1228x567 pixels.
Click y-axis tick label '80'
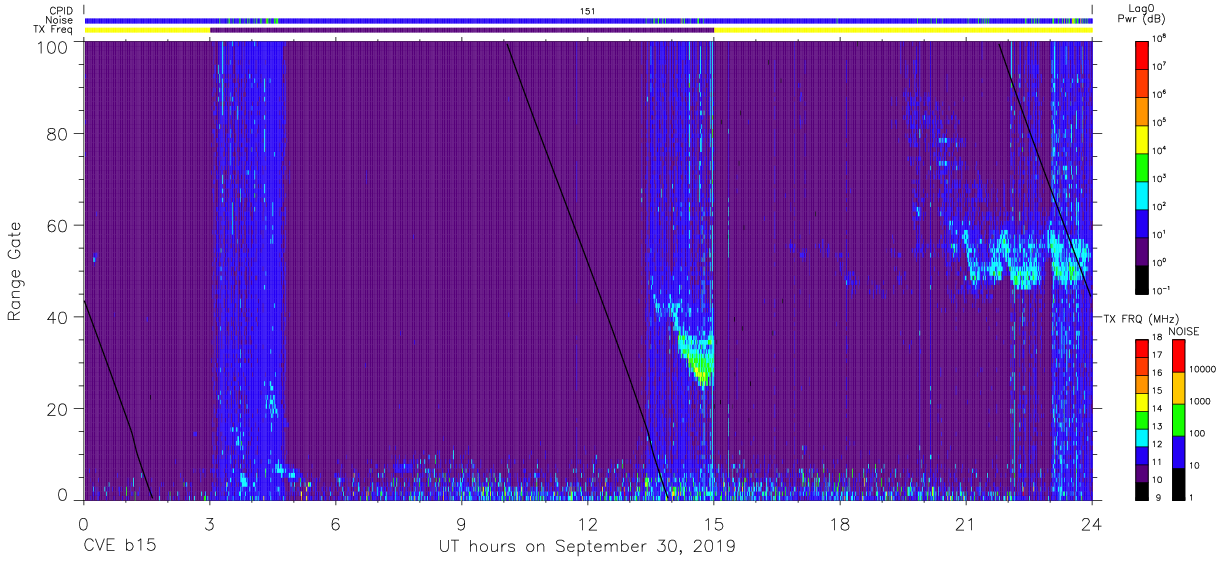[57, 134]
